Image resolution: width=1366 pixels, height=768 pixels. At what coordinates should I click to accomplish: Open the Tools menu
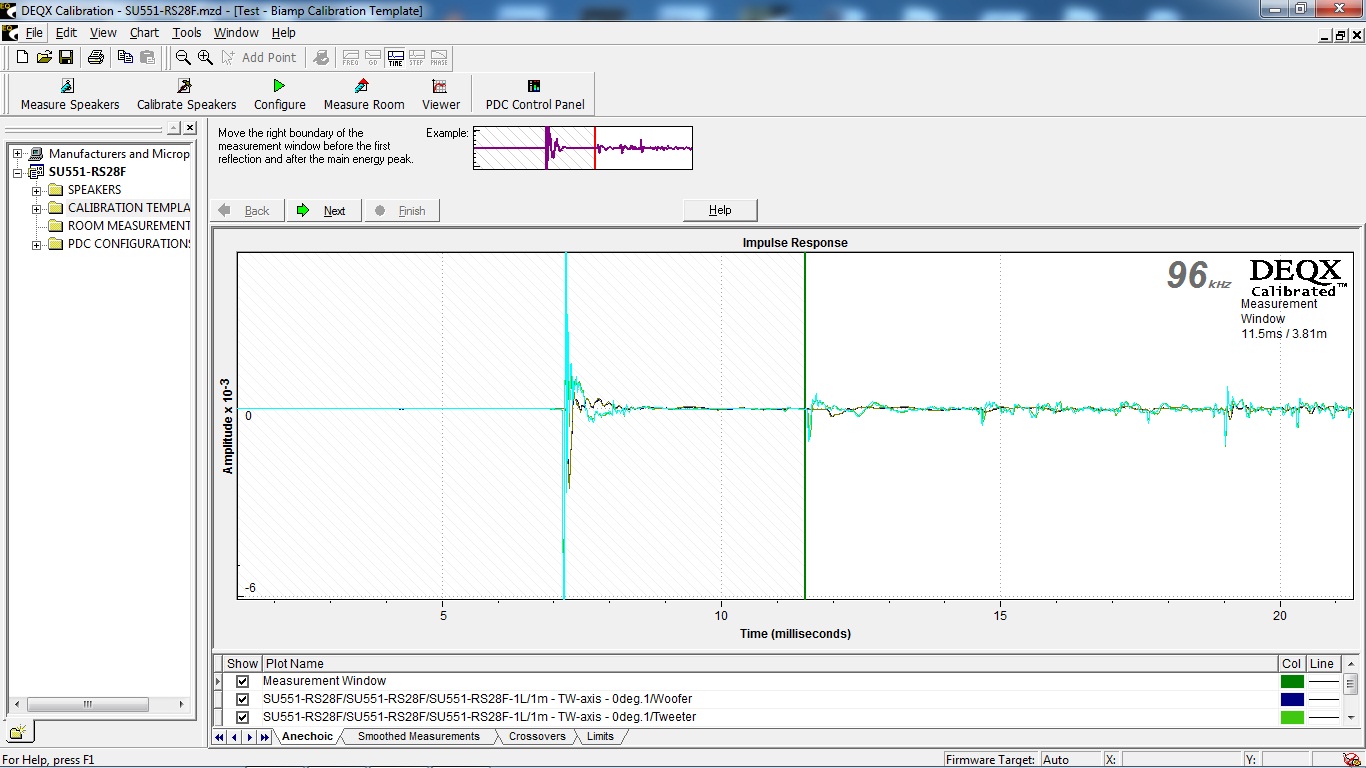(186, 33)
